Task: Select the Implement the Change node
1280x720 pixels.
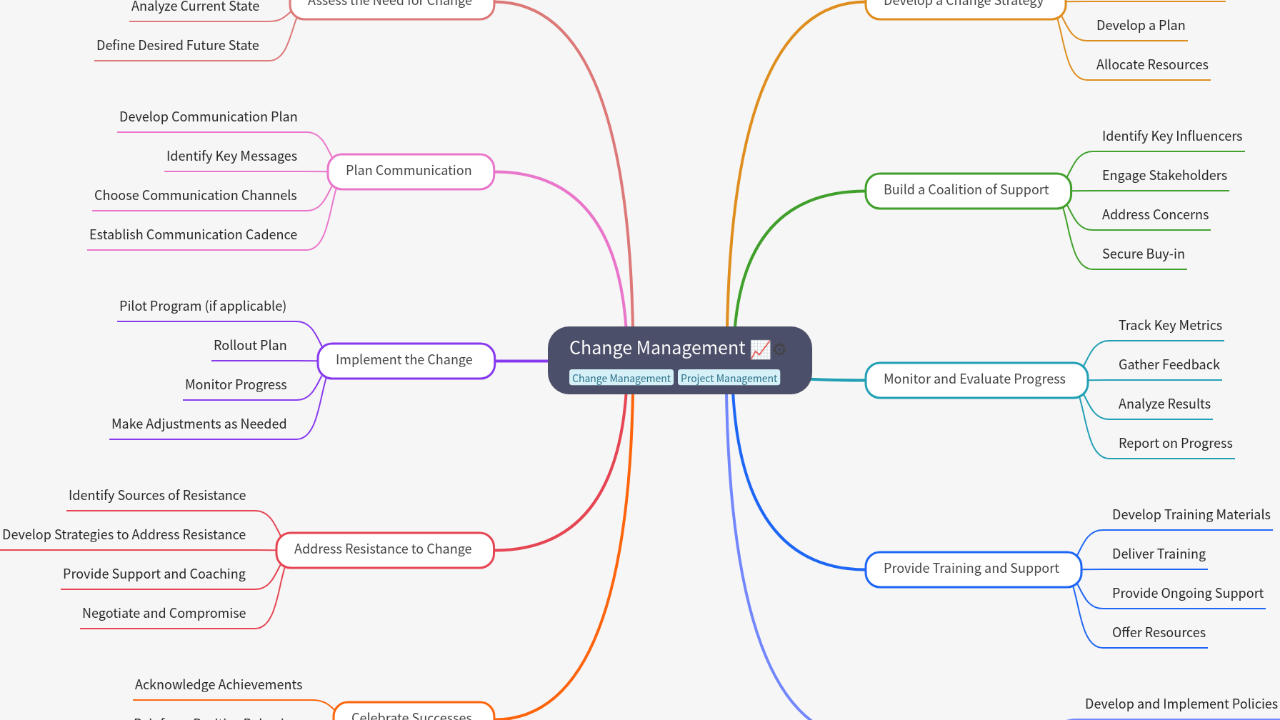Action: (404, 360)
